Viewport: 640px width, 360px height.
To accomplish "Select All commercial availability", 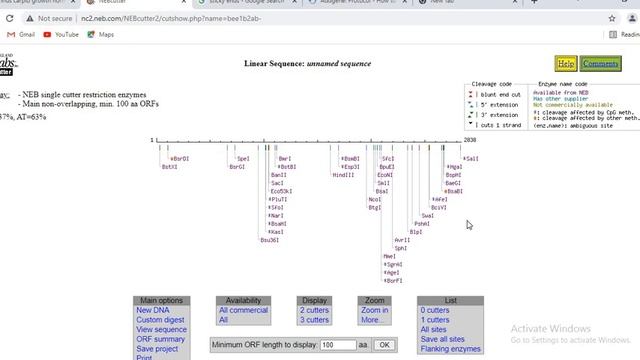I will [x=243, y=310].
